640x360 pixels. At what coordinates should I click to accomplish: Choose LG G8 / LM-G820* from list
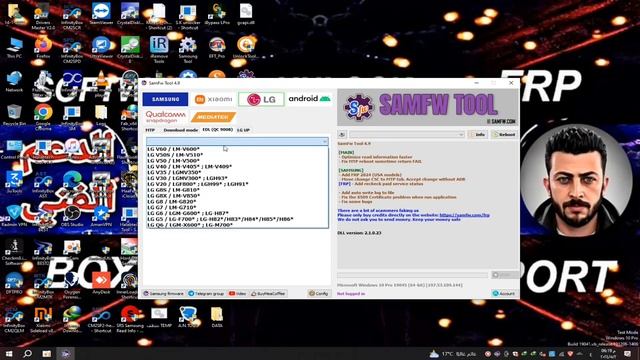(237, 202)
